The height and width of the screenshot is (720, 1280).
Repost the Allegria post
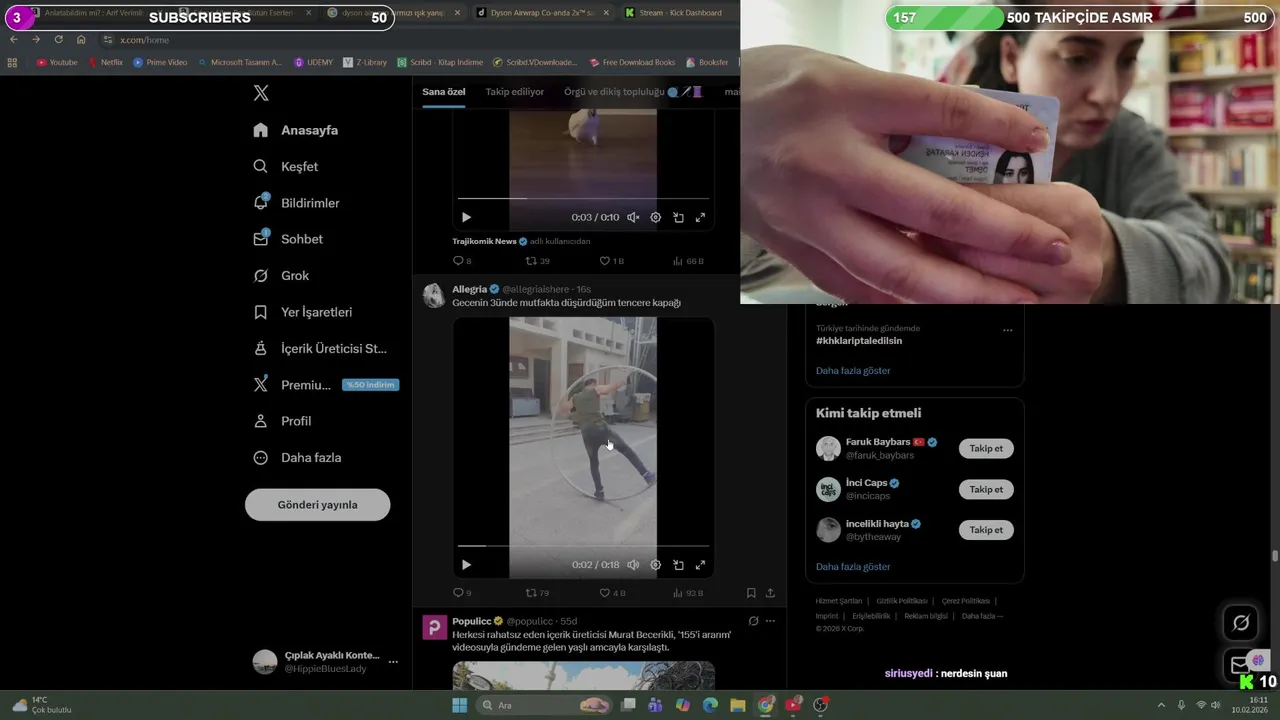(537, 593)
